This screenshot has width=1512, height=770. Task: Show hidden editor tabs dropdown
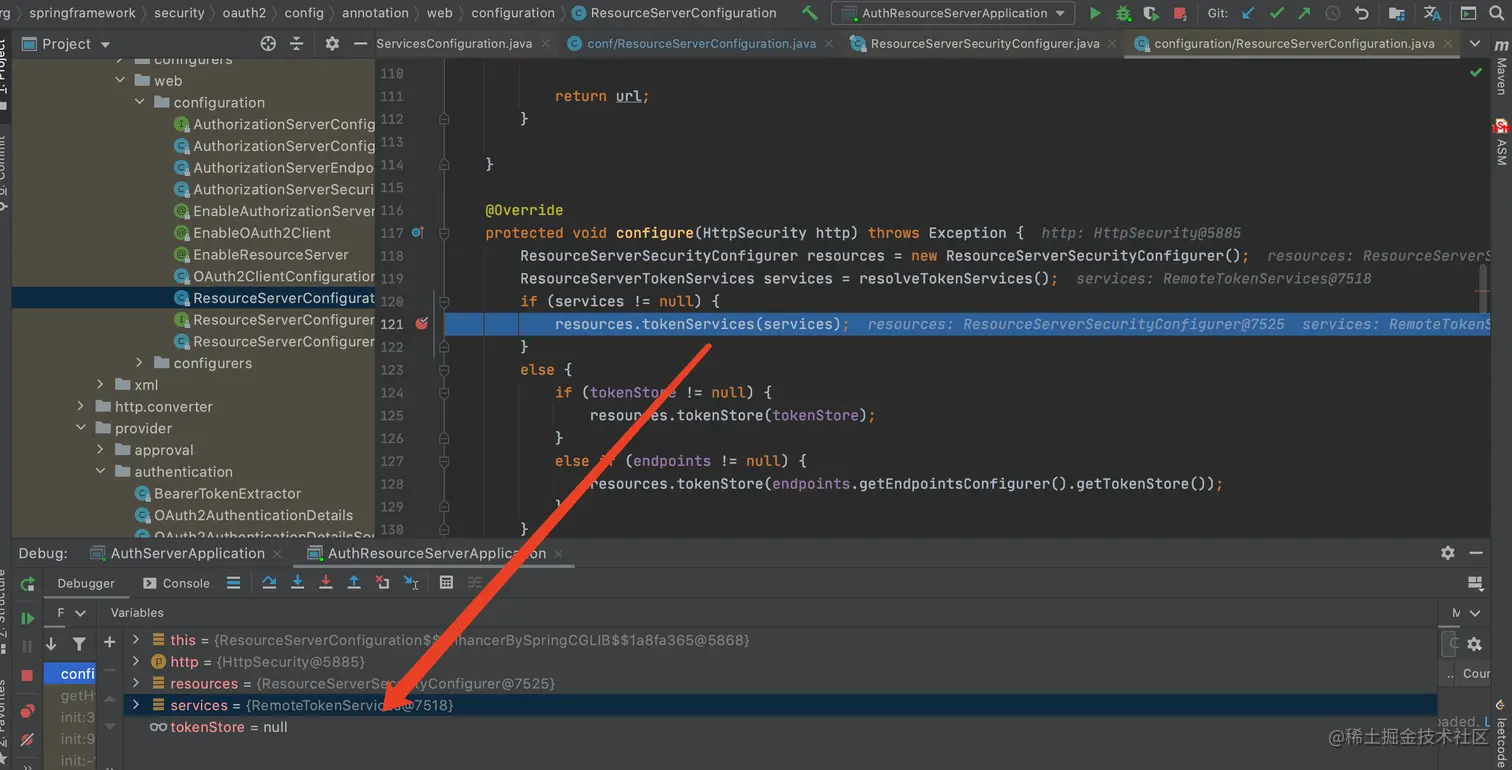[1476, 44]
